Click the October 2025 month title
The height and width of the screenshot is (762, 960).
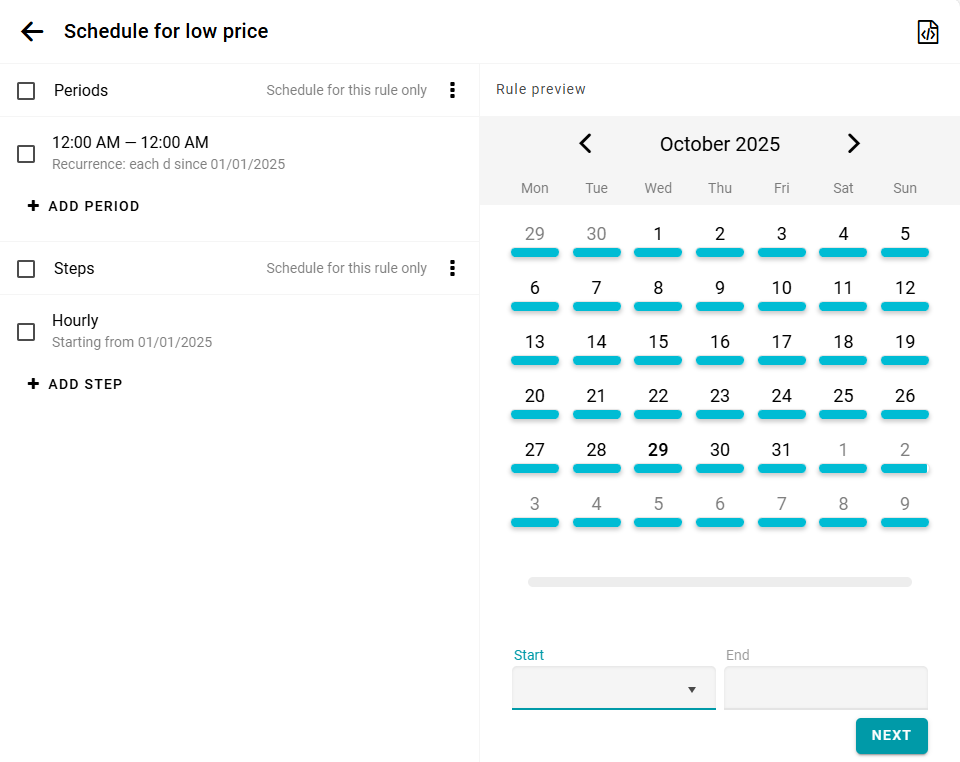coord(720,144)
